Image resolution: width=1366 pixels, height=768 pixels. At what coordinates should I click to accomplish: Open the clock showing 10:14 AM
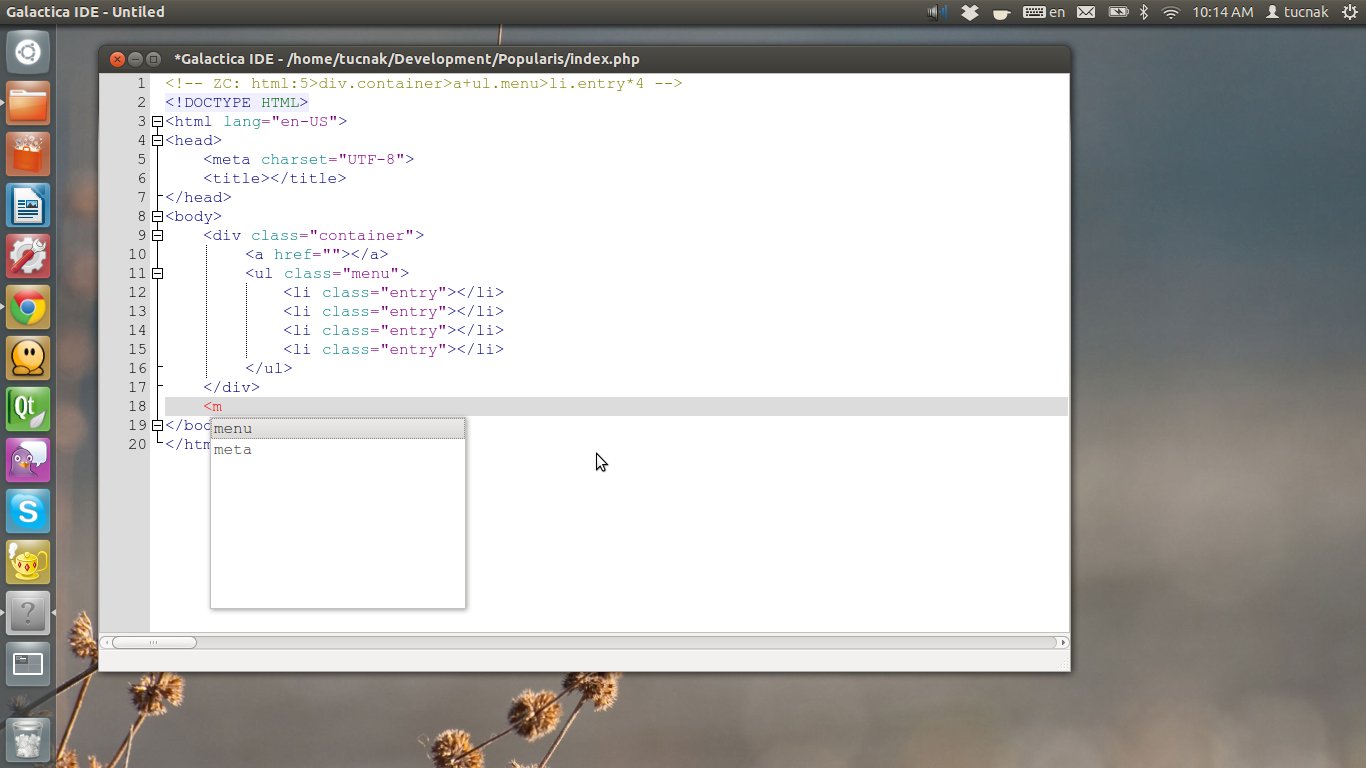[1222, 12]
